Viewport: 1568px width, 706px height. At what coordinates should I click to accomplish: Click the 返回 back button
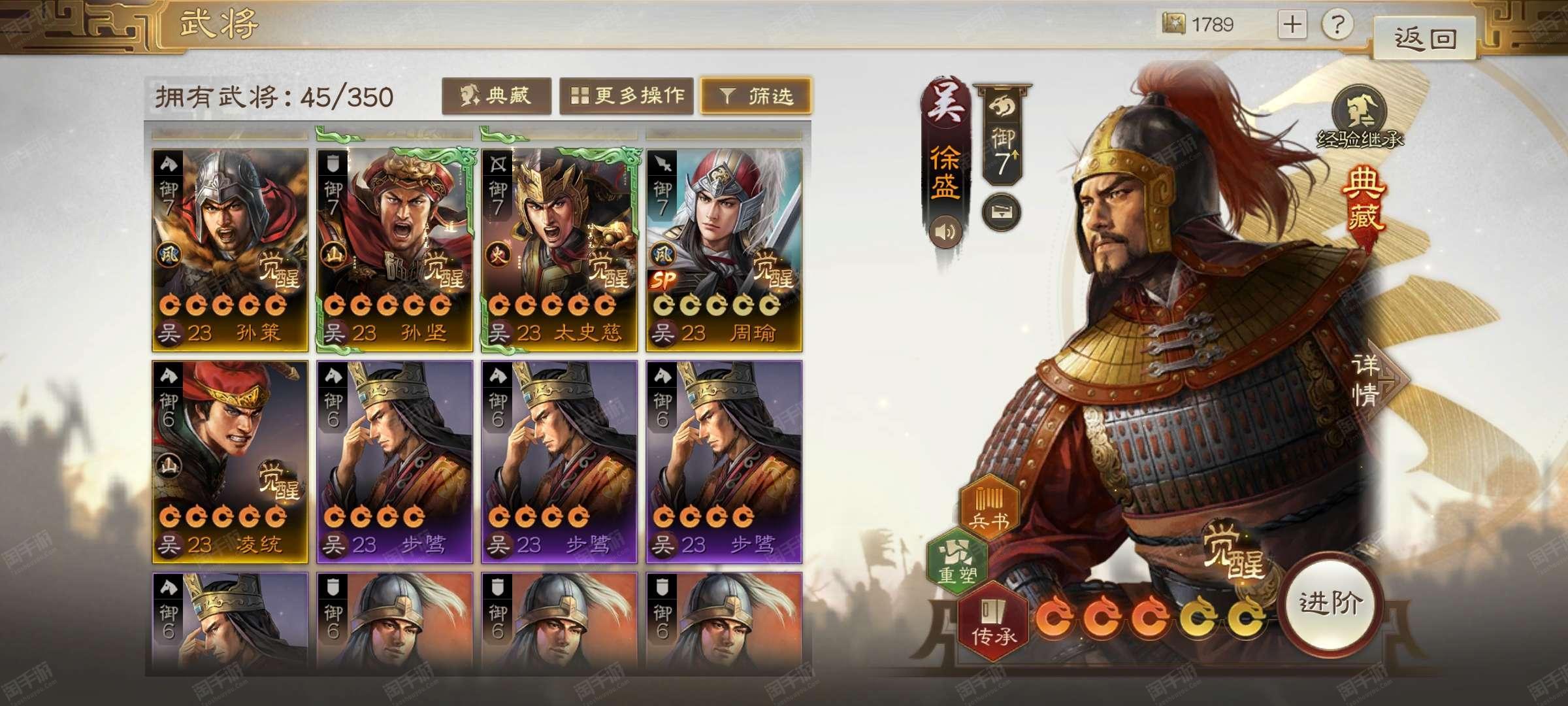point(1425,38)
